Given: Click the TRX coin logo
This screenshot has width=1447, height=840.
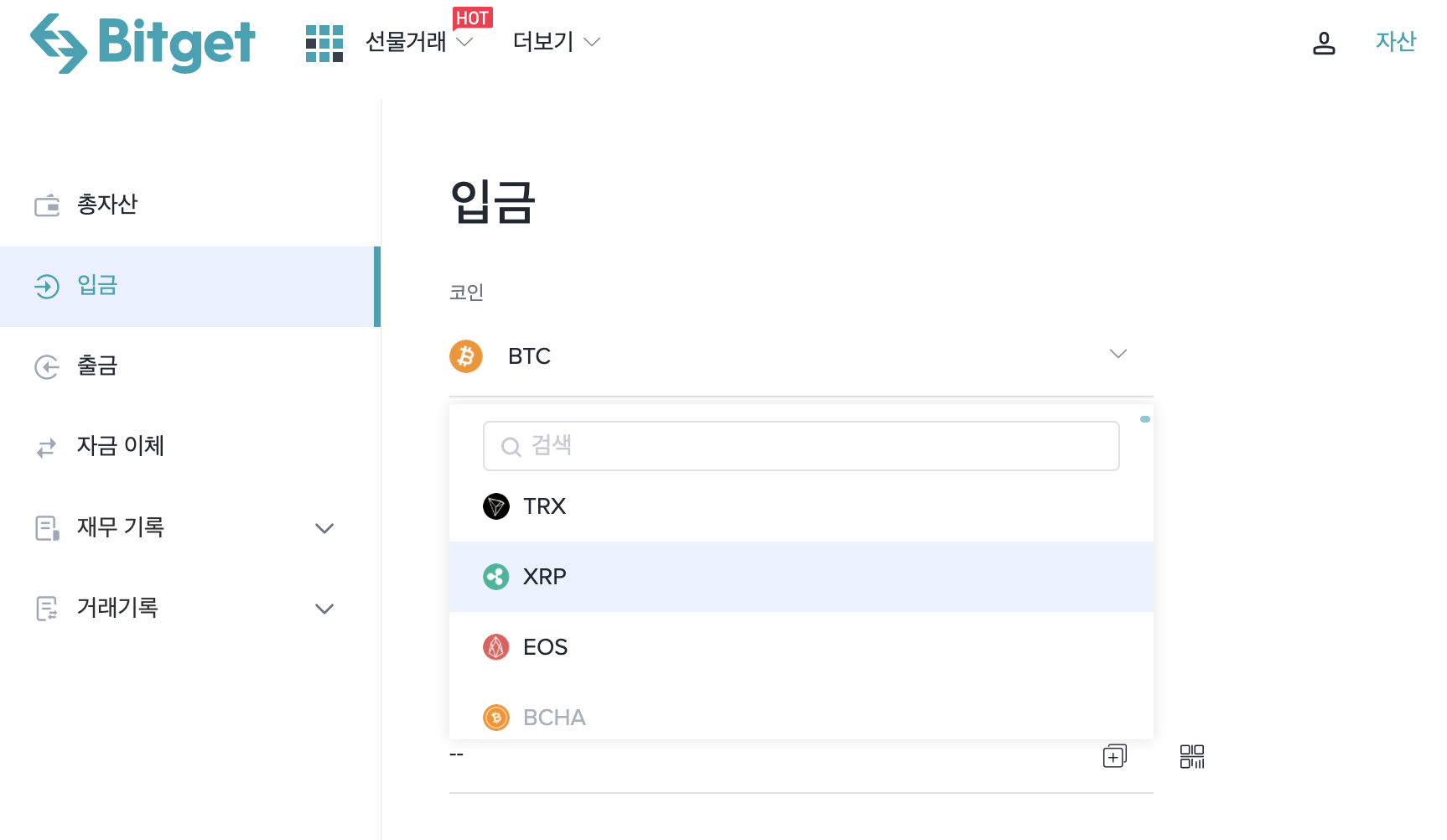Looking at the screenshot, I should [x=496, y=506].
